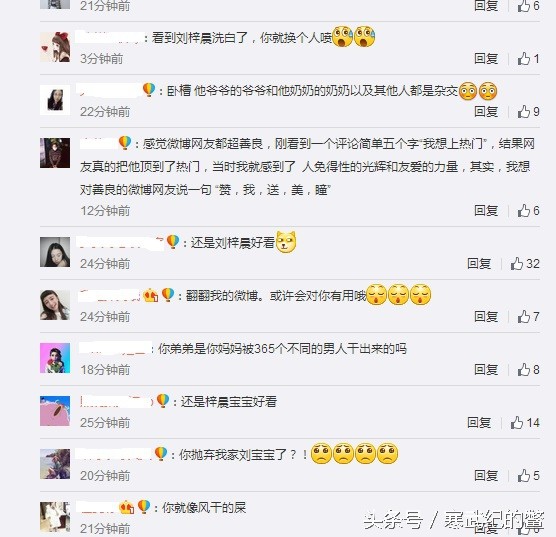Reply to the 22分钟前 comment

486,112
